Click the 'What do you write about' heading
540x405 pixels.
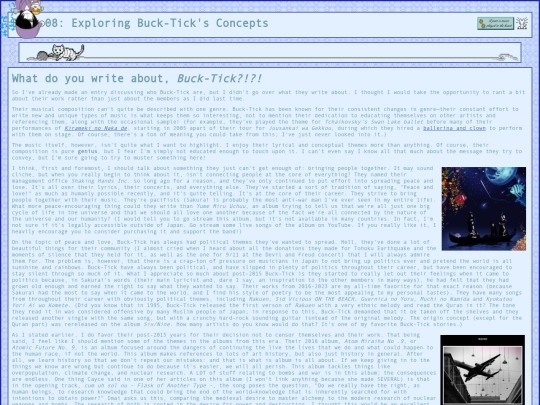coord(137,78)
